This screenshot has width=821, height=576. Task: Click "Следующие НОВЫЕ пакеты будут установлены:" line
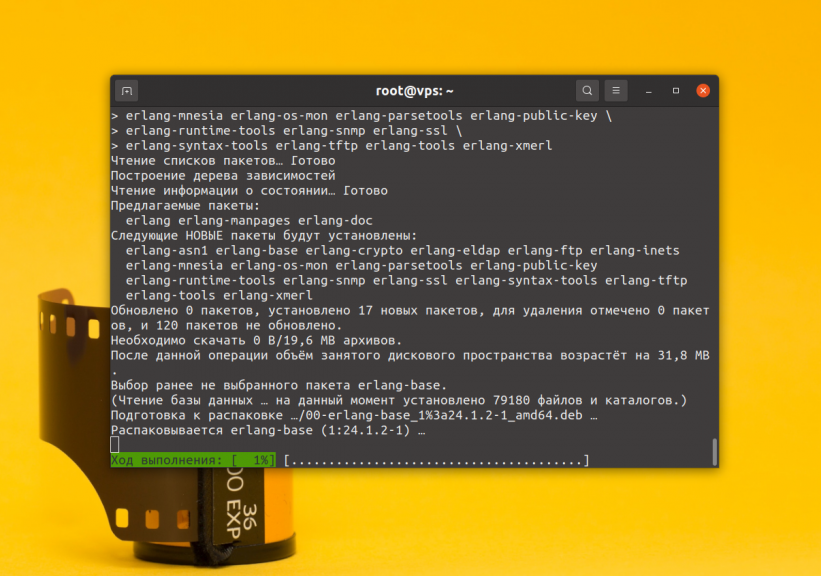pyautogui.click(x=264, y=236)
